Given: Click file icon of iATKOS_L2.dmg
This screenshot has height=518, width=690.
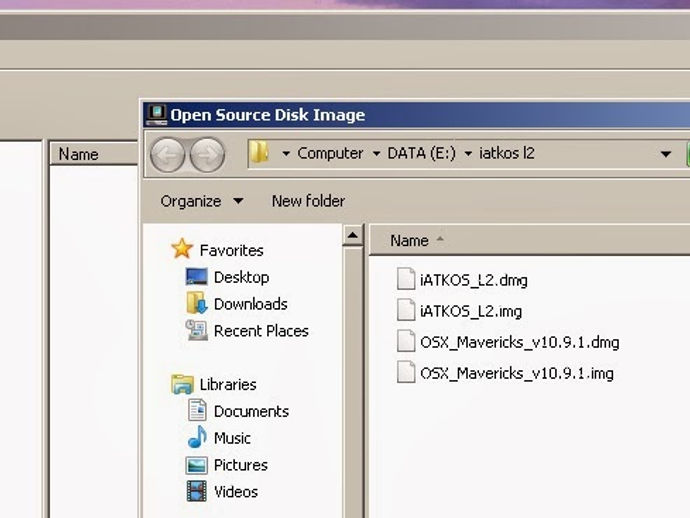Looking at the screenshot, I should click(x=405, y=279).
